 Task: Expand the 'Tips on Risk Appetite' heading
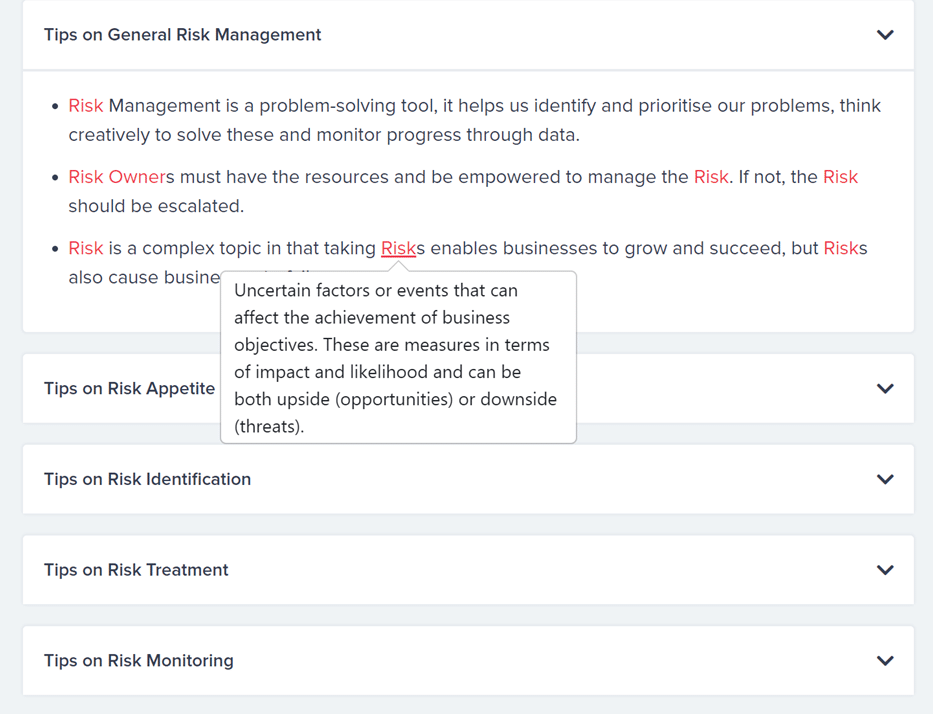pos(130,389)
